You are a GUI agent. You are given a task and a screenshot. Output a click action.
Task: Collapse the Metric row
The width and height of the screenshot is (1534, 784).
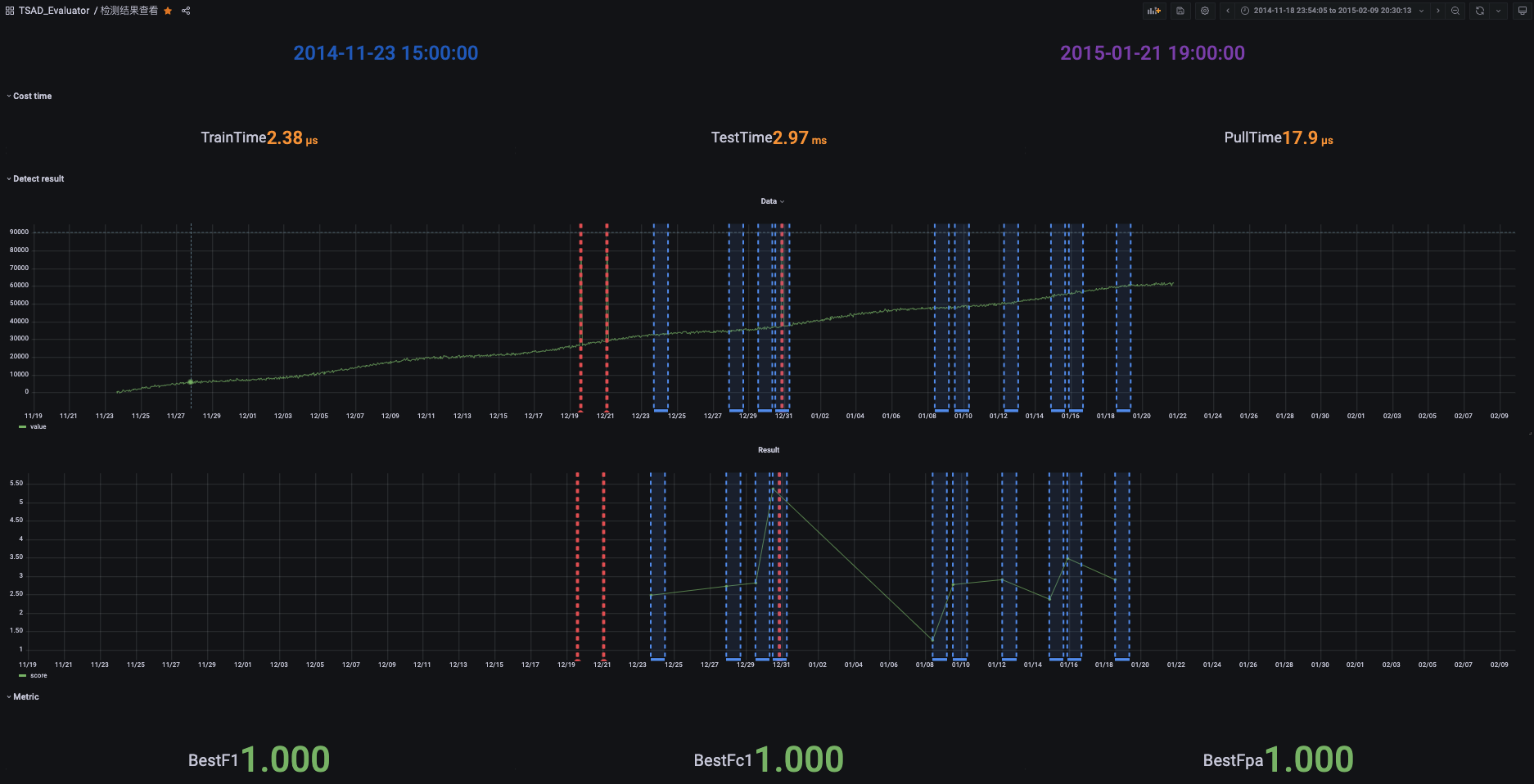(23, 696)
